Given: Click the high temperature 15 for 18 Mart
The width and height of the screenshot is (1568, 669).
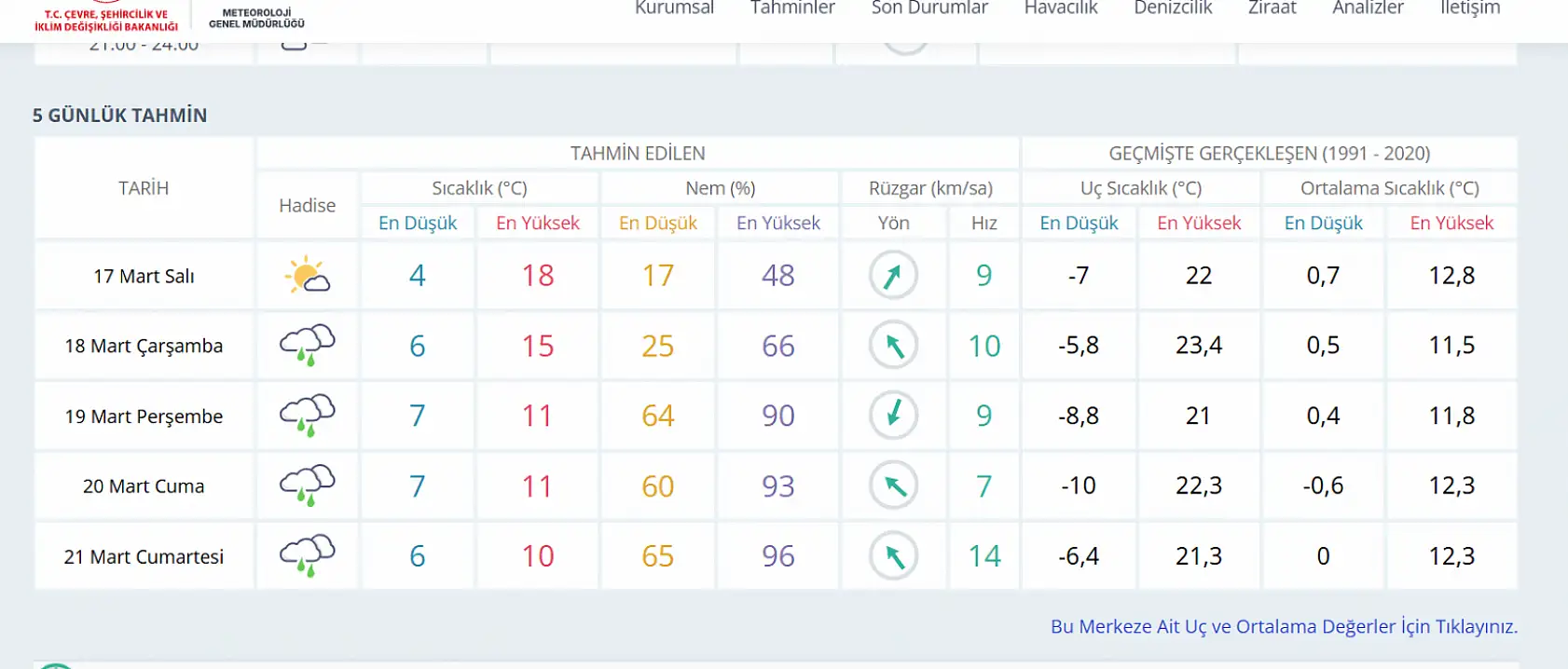Looking at the screenshot, I should [538, 346].
